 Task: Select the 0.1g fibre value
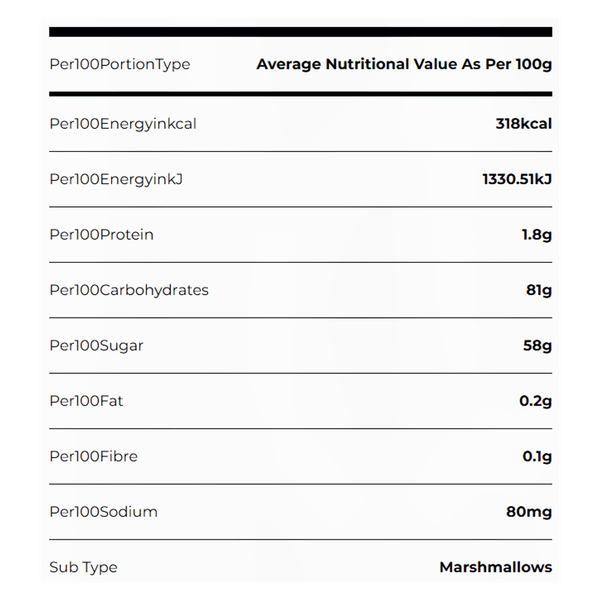tap(536, 456)
